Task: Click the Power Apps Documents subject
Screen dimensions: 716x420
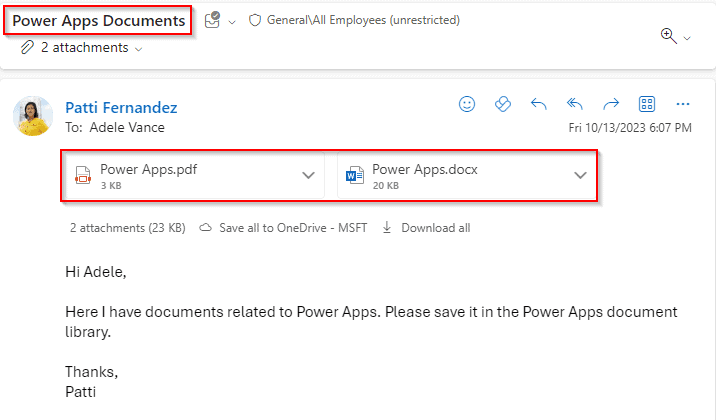Action: (x=99, y=21)
